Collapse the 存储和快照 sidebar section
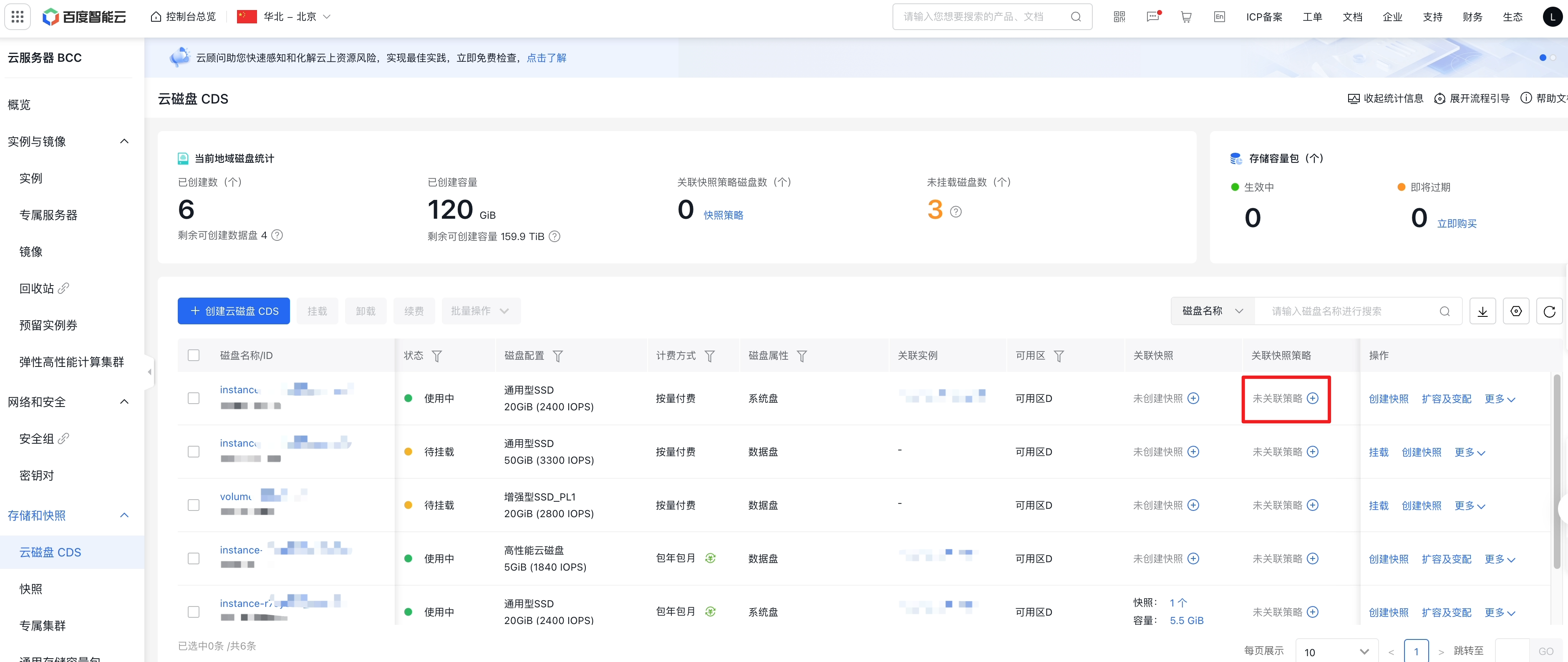This screenshot has height=662, width=1568. (124, 515)
